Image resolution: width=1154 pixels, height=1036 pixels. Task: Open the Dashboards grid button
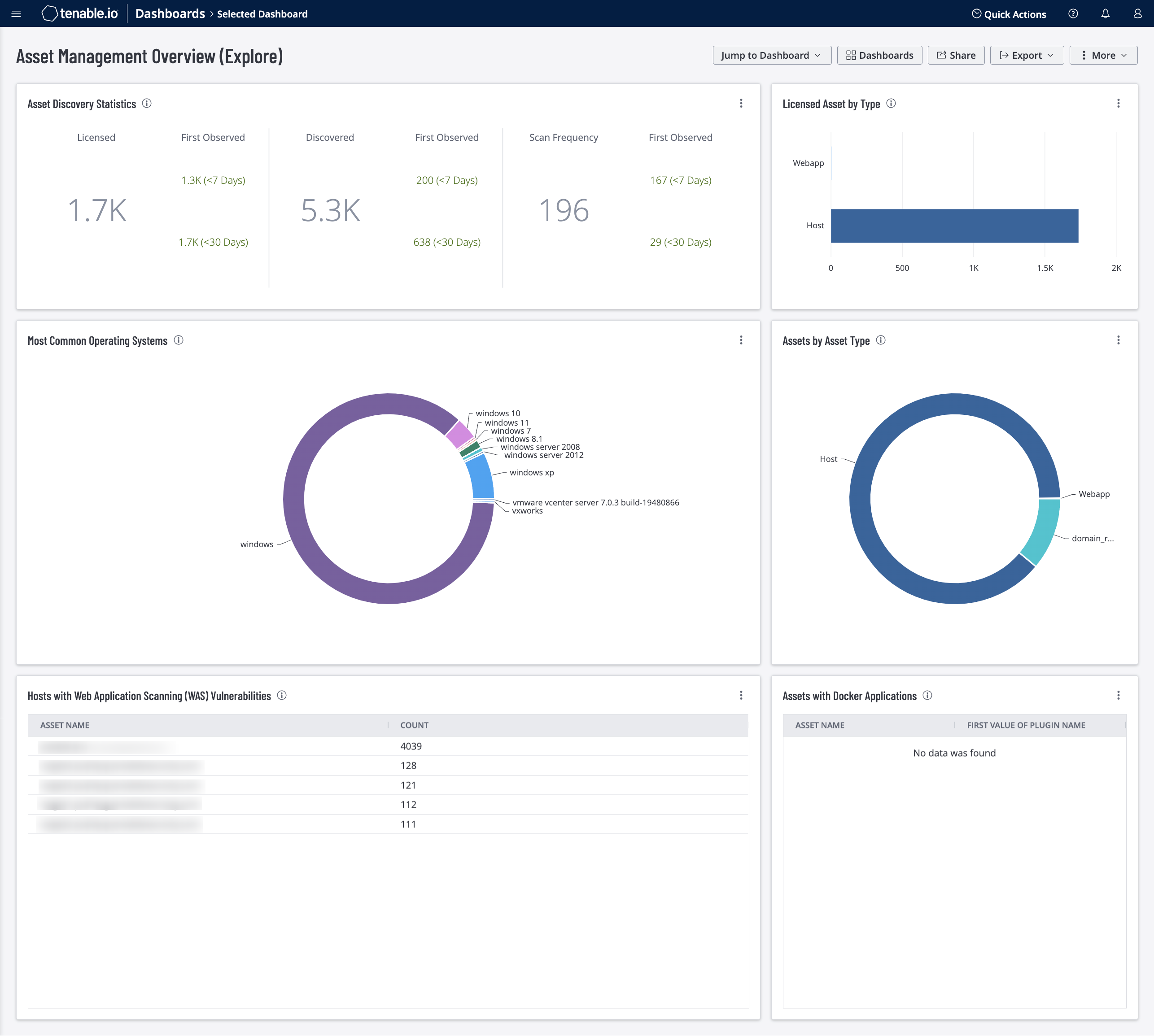(x=879, y=55)
